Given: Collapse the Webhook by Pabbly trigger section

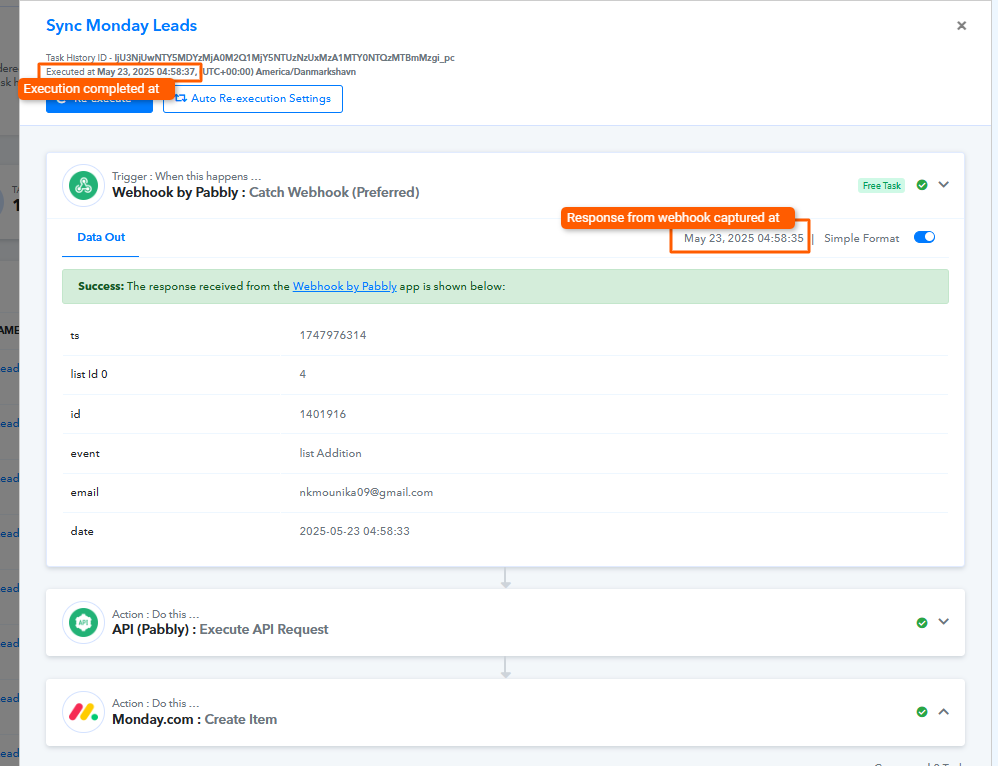Looking at the screenshot, I should pos(943,185).
